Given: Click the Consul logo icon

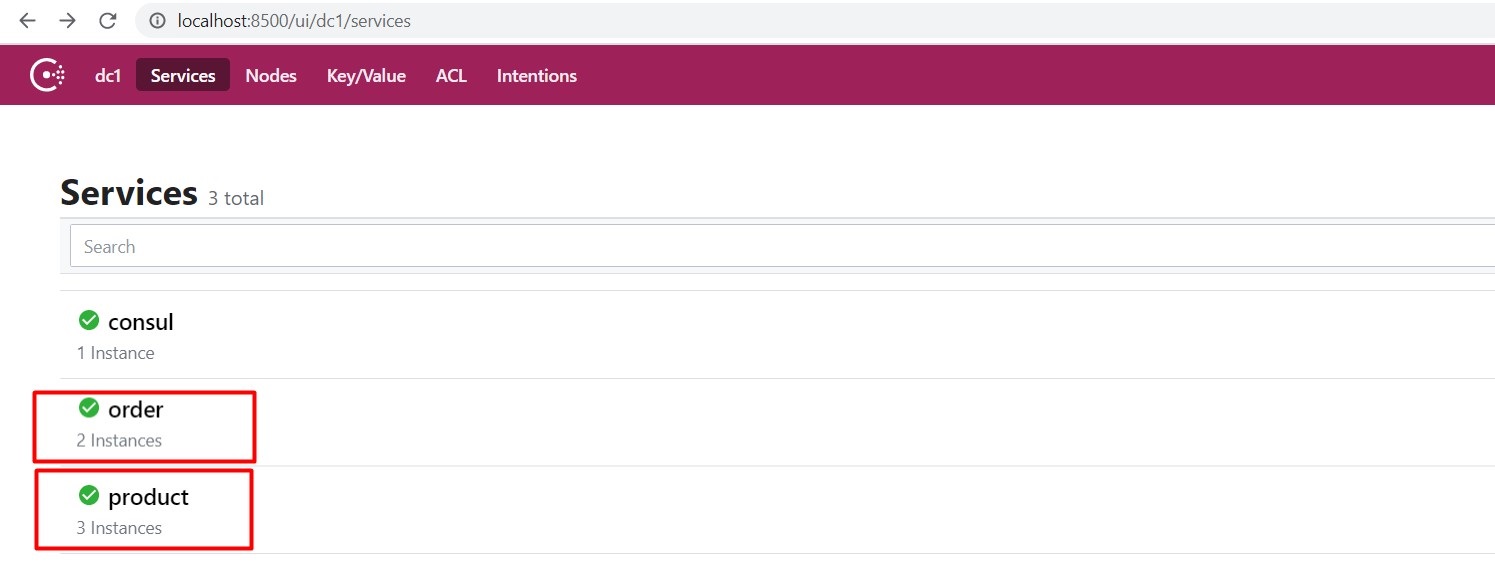Looking at the screenshot, I should click(48, 75).
